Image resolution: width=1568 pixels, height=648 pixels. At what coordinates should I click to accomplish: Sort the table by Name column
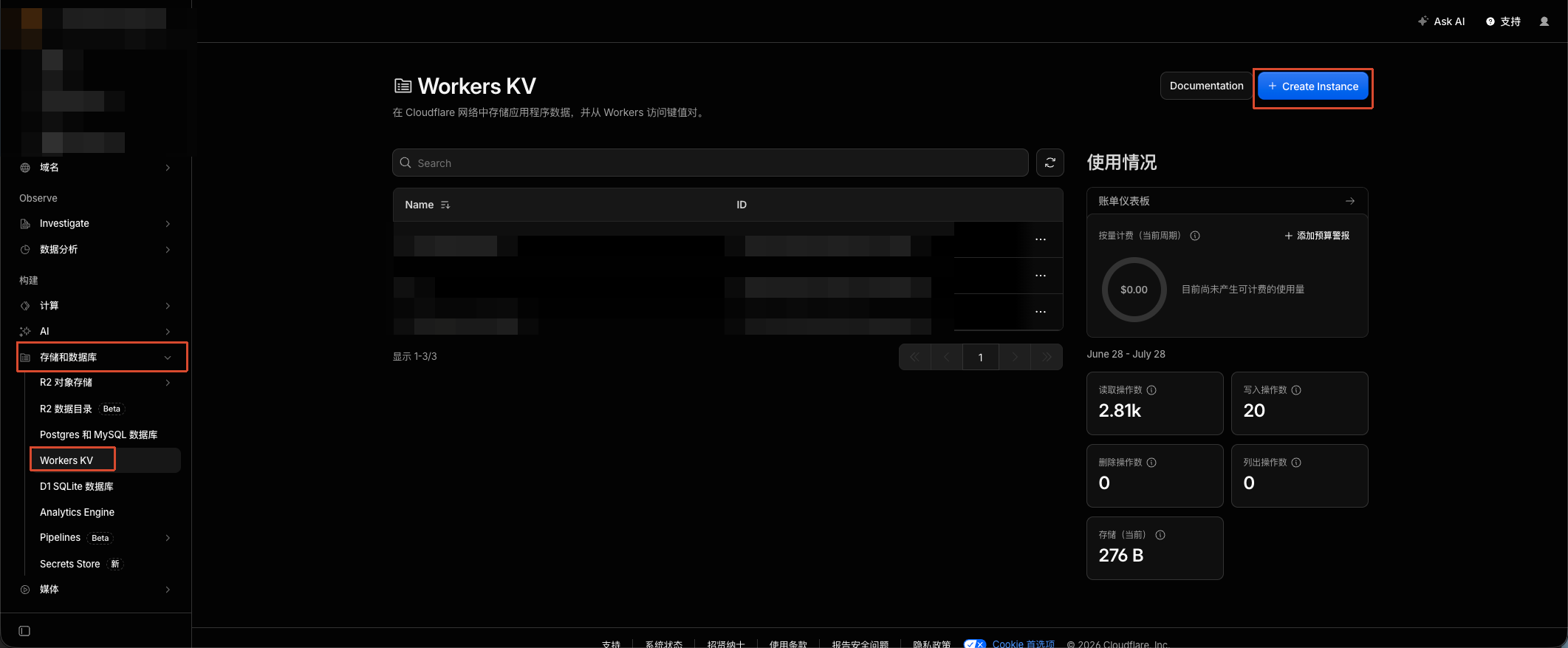[x=445, y=205]
